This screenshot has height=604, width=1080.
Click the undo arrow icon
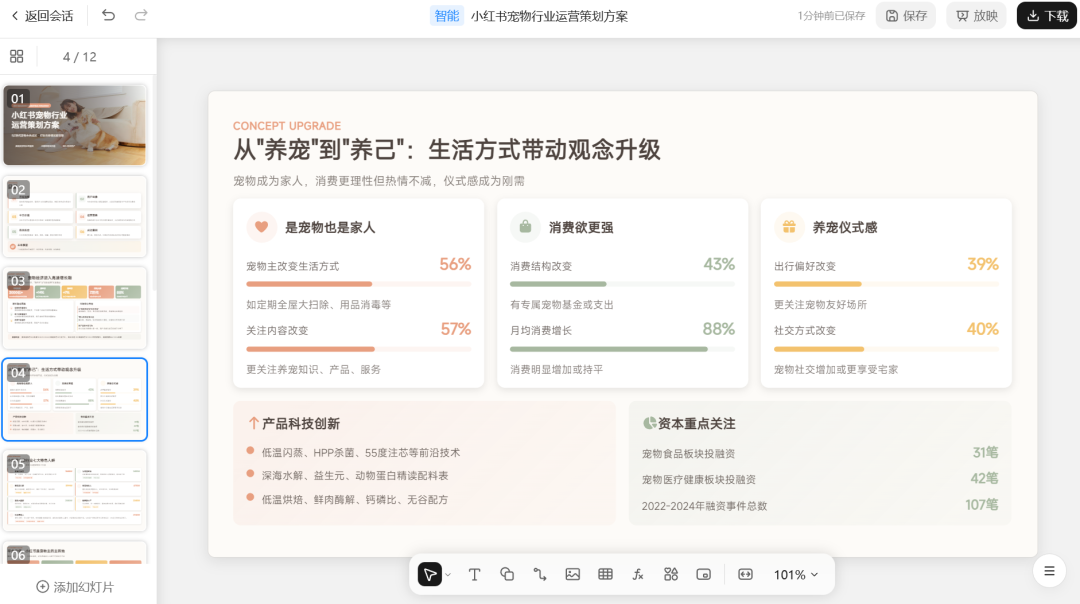(108, 15)
